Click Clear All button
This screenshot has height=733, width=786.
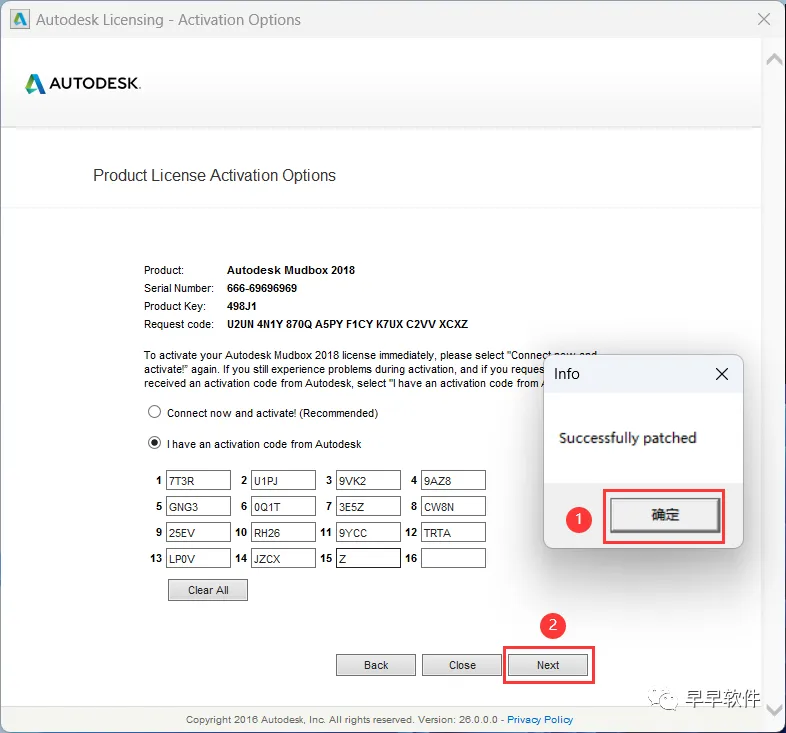click(208, 590)
